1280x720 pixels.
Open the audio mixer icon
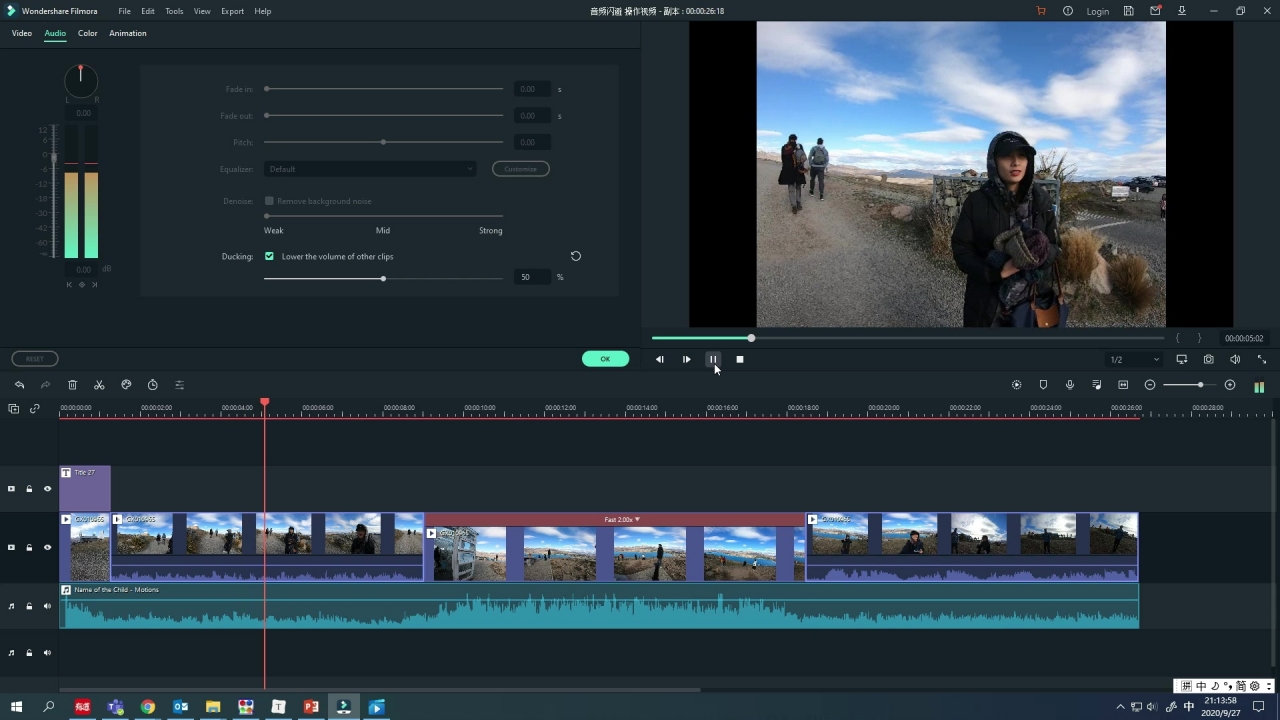pyautogui.click(x=1097, y=385)
